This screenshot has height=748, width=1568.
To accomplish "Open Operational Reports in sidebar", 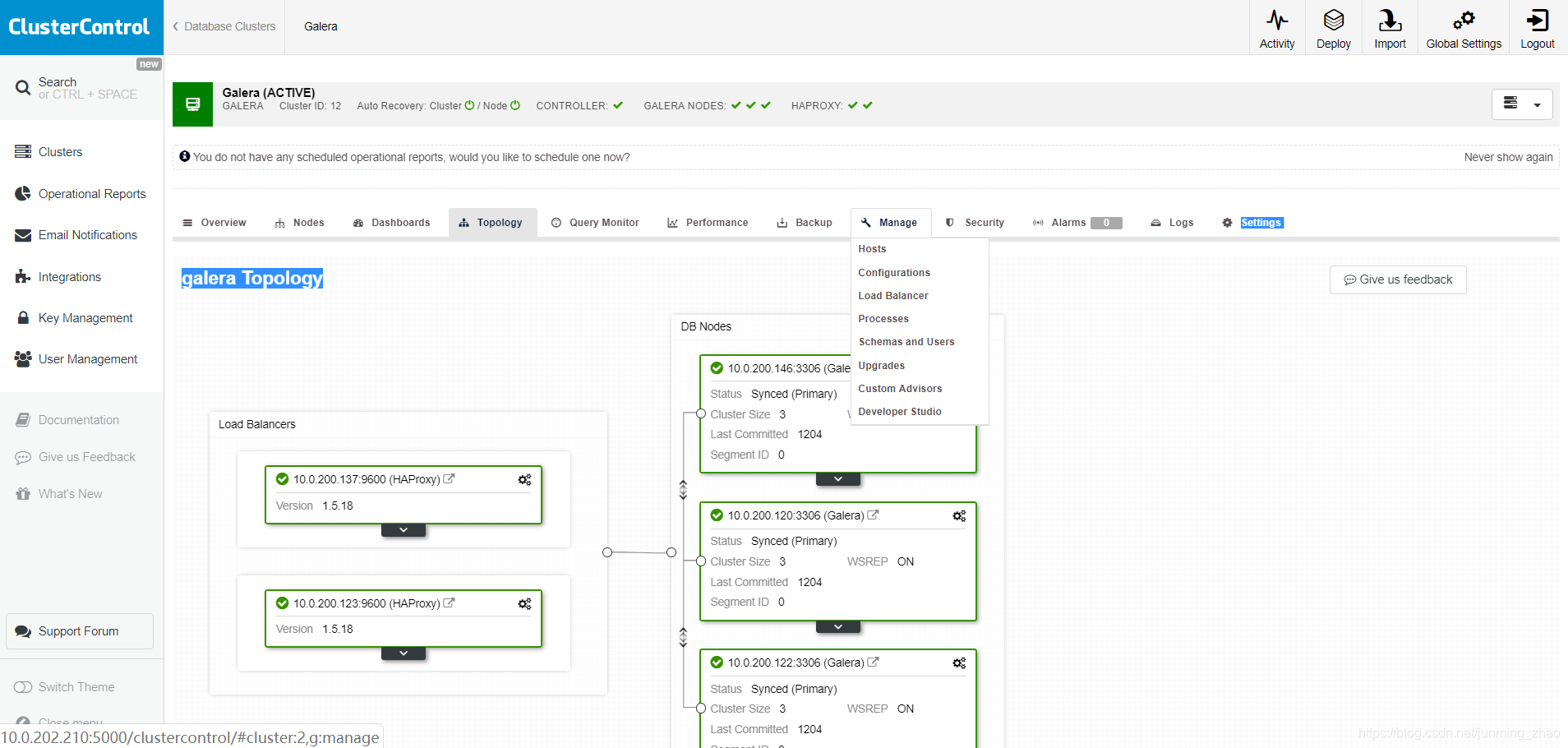I will tap(81, 194).
